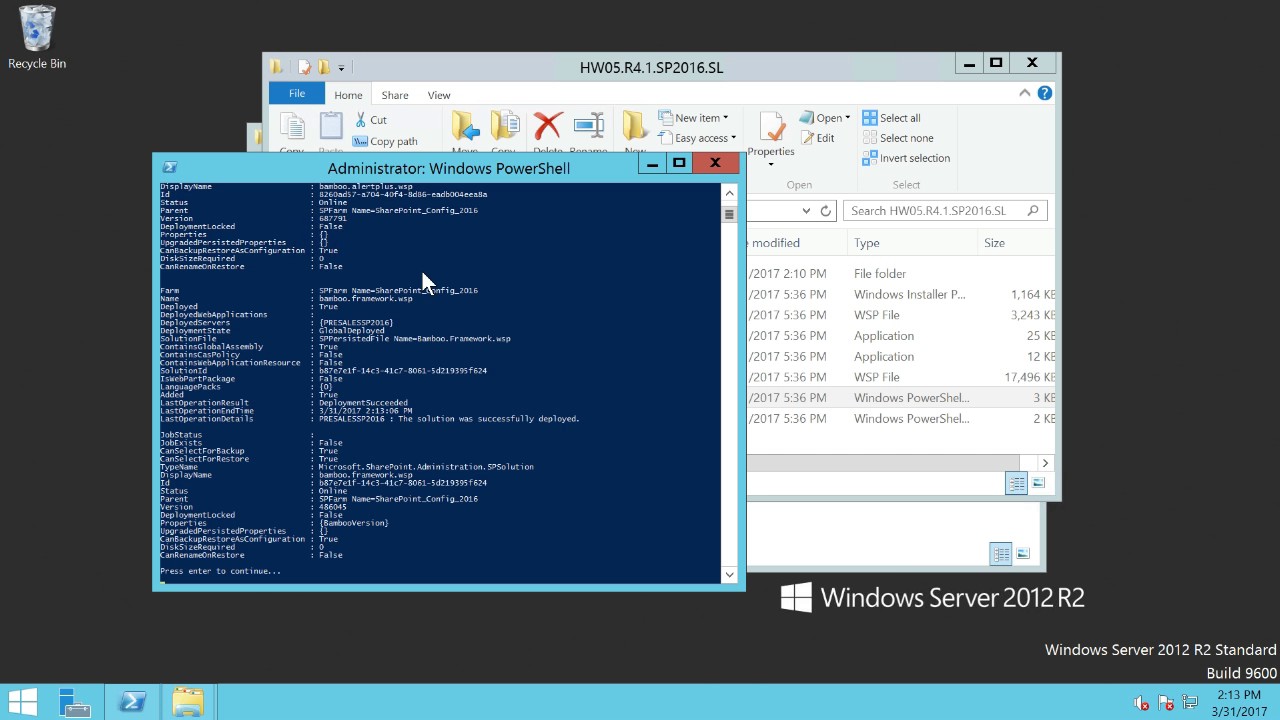This screenshot has height=720, width=1280.
Task: Click the PowerShell scrollbar down arrow
Action: tap(729, 574)
